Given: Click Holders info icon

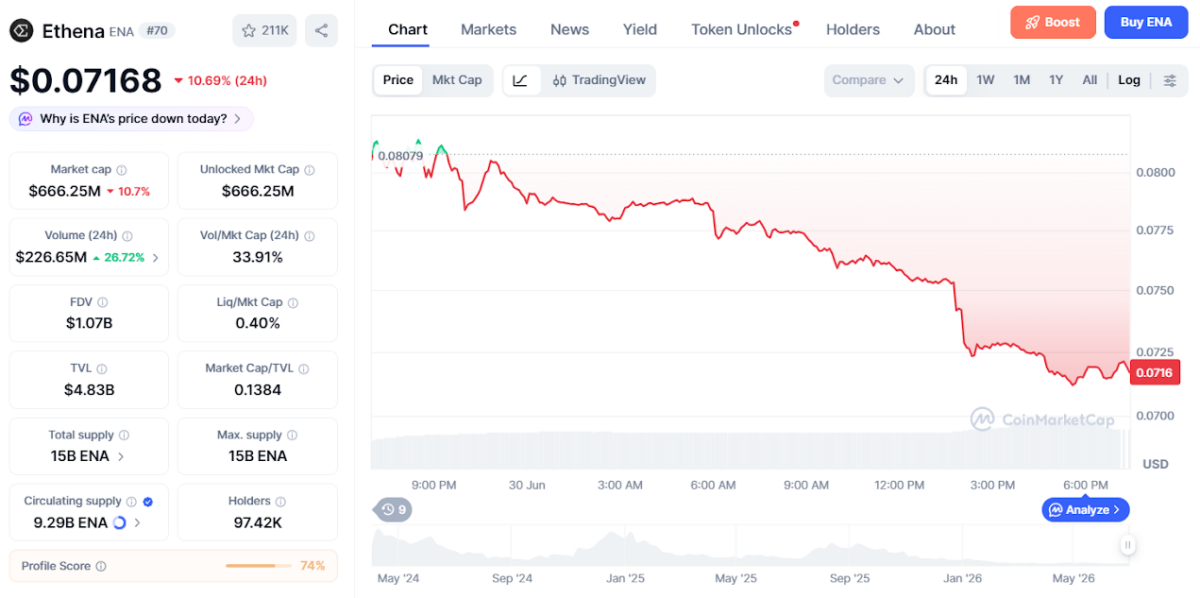Looking at the screenshot, I should tap(281, 501).
